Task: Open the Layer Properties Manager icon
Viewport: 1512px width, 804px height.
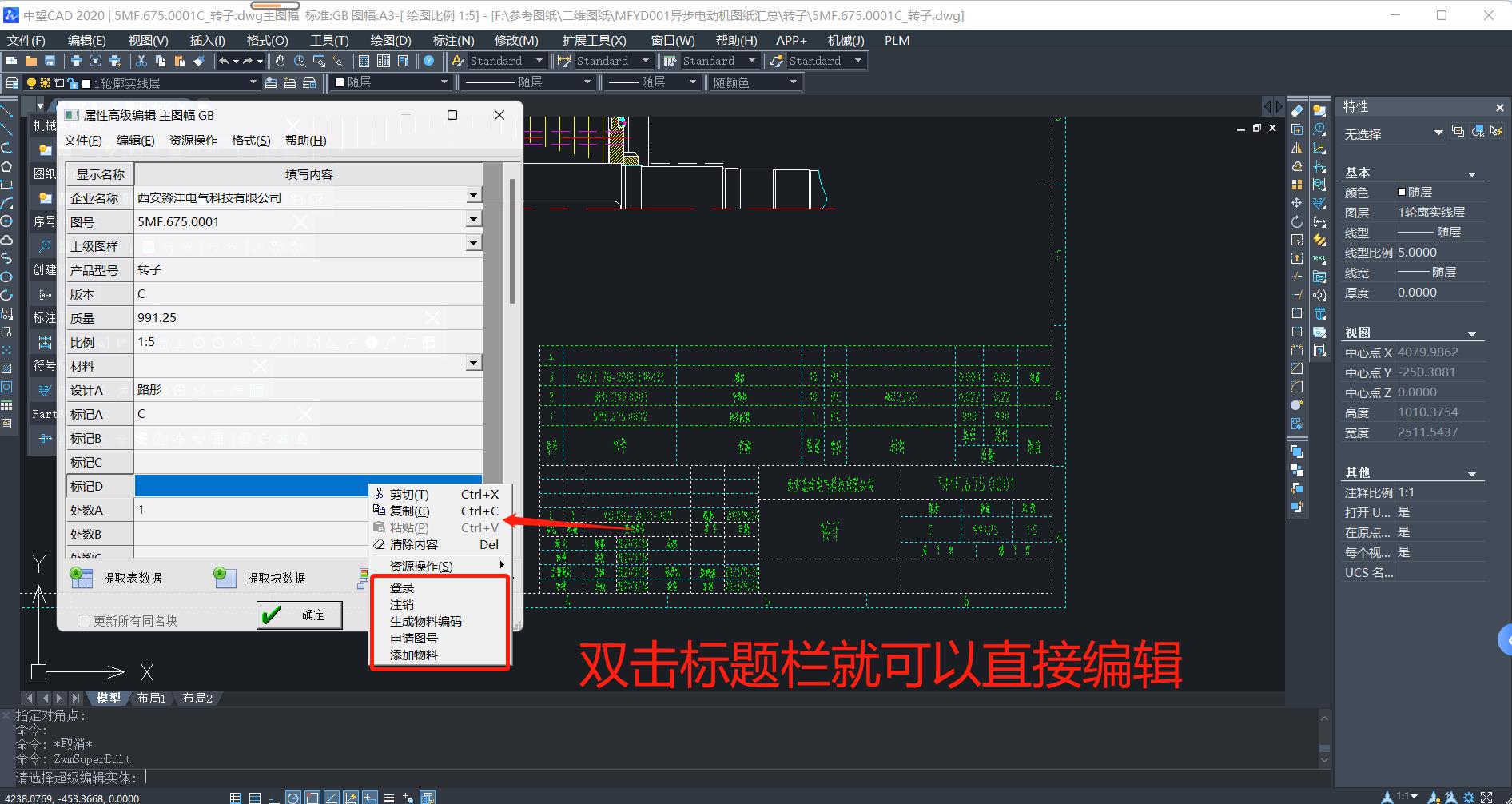Action: click(12, 82)
